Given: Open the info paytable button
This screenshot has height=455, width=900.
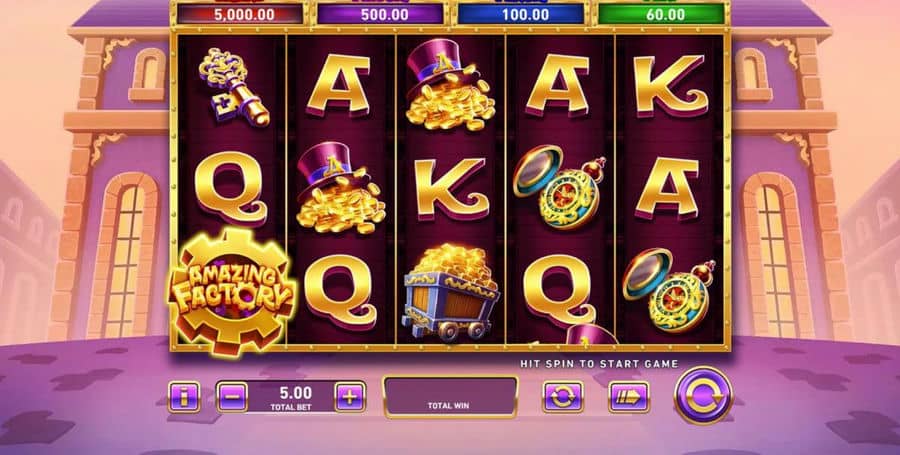Looking at the screenshot, I should (x=184, y=396).
